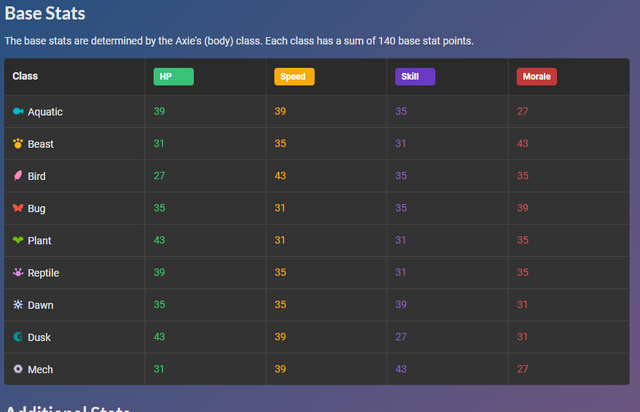Select the Aquatic class name
Viewport: 640px width, 412px height.
click(x=45, y=112)
